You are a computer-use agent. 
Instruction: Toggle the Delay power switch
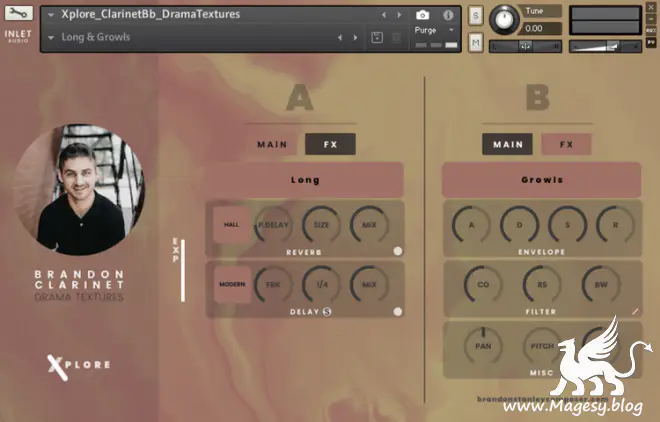(x=397, y=312)
